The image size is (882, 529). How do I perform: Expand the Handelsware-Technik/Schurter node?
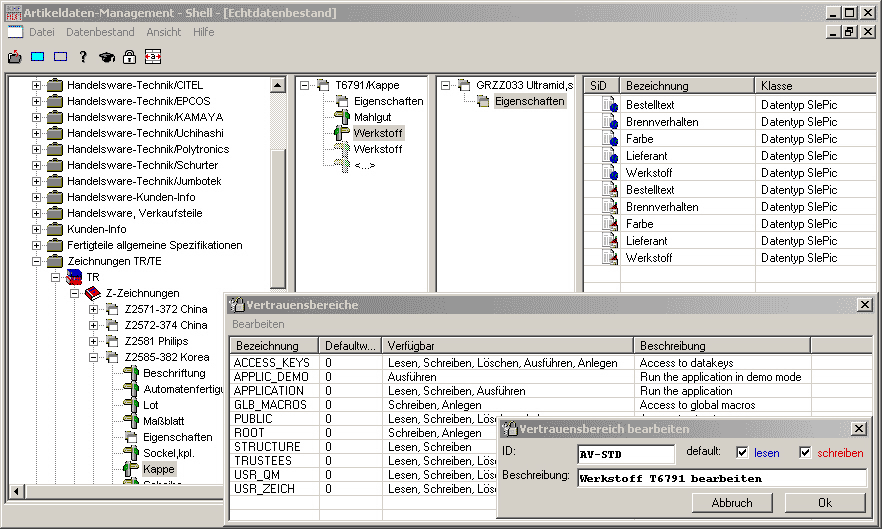(x=37, y=165)
